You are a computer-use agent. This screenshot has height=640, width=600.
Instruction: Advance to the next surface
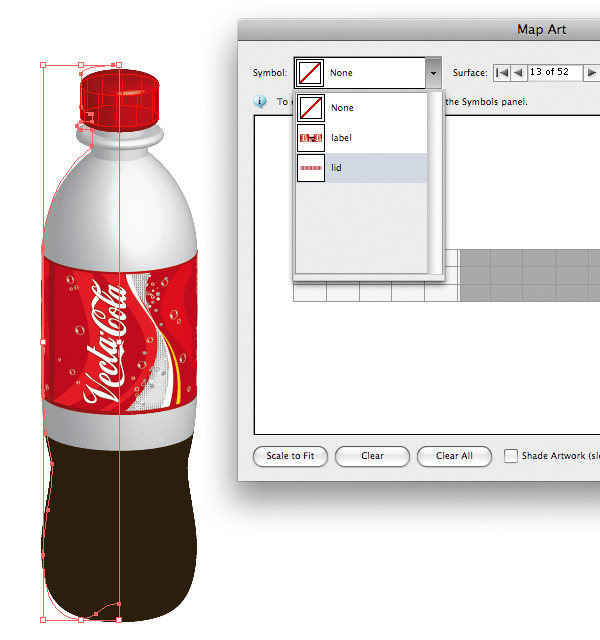pyautogui.click(x=591, y=73)
